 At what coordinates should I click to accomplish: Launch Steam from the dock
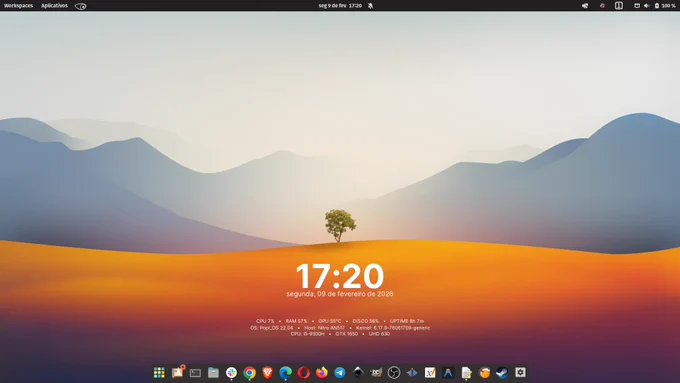coord(502,373)
